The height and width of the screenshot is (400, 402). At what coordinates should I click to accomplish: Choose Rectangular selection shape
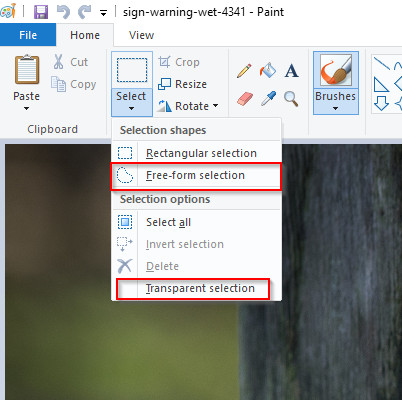coord(197,153)
